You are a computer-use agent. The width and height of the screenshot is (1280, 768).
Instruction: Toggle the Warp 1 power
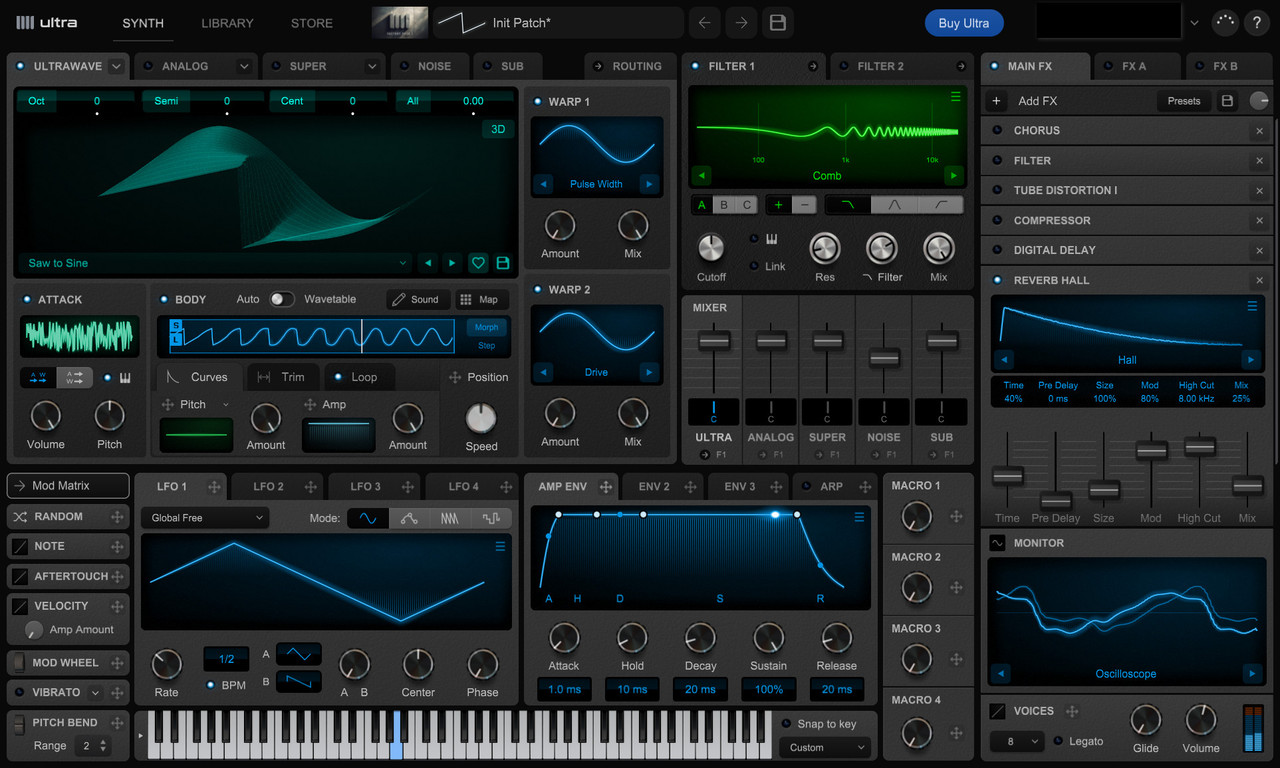click(x=538, y=102)
